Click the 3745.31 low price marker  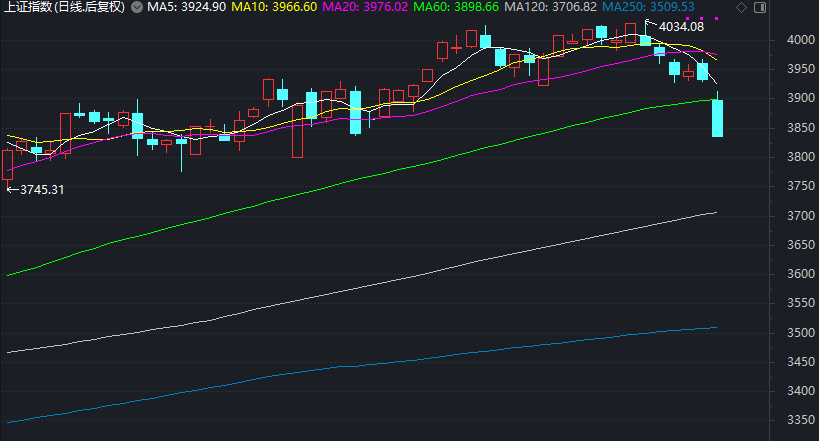coord(40,189)
